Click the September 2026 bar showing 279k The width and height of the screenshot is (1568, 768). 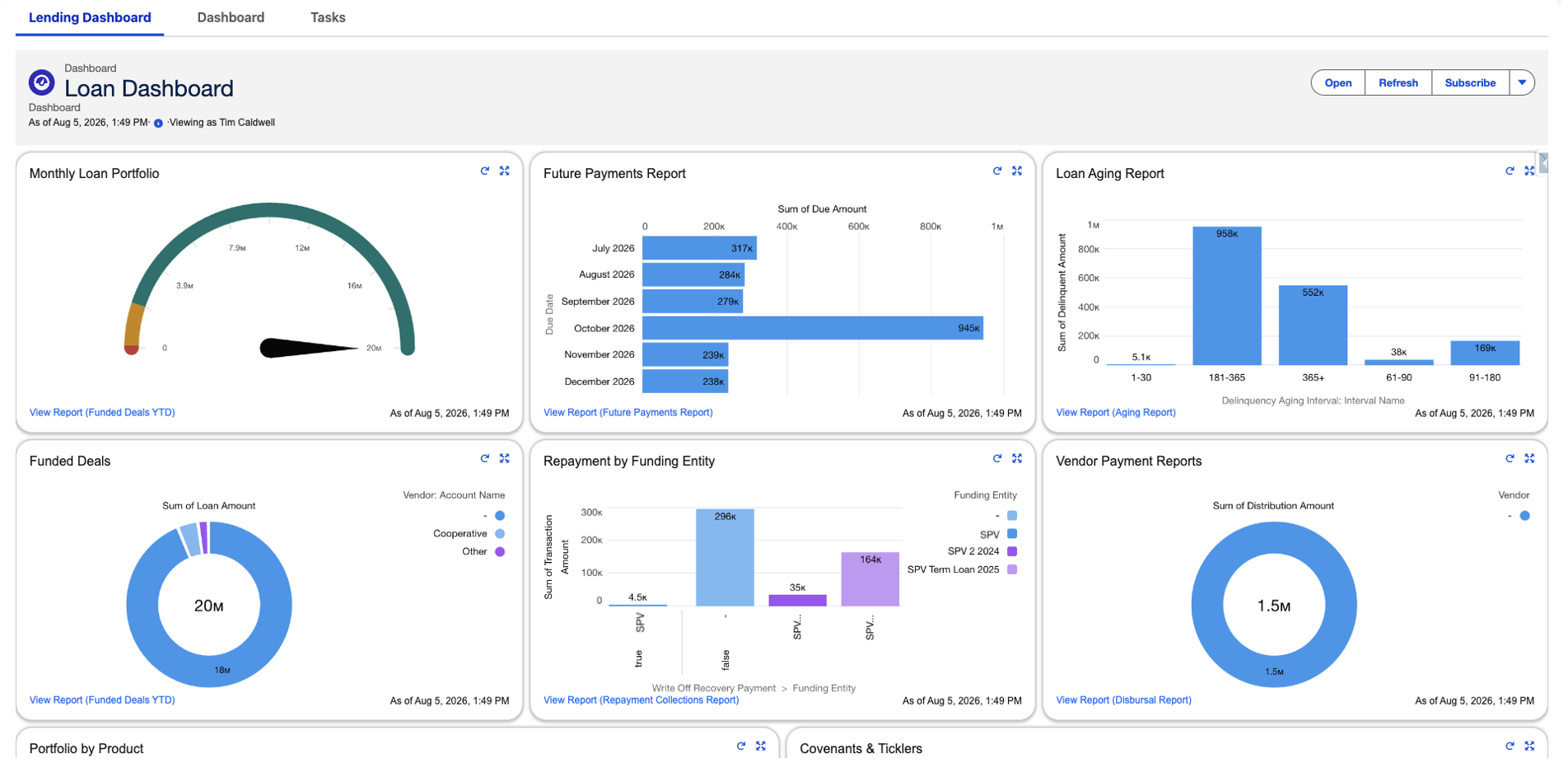(x=693, y=302)
